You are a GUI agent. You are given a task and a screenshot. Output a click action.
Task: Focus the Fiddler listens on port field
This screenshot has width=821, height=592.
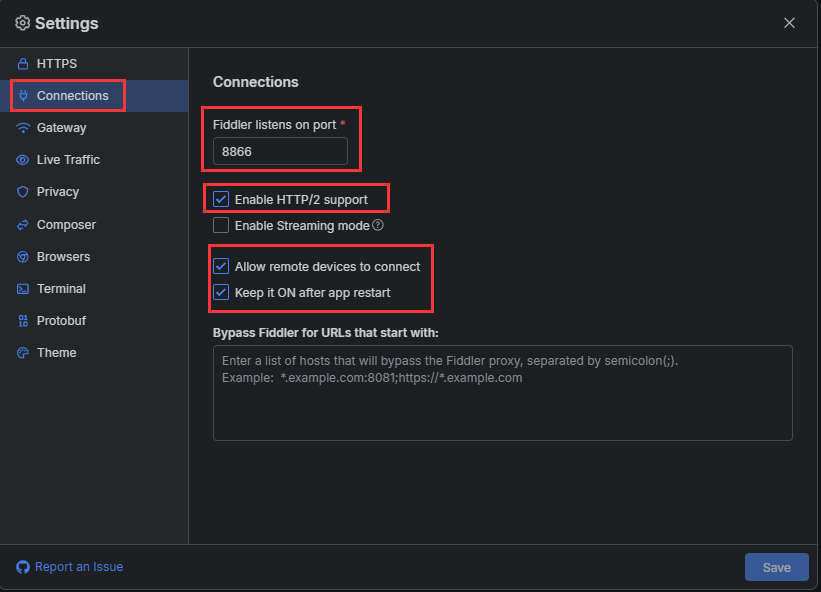pyautogui.click(x=280, y=151)
